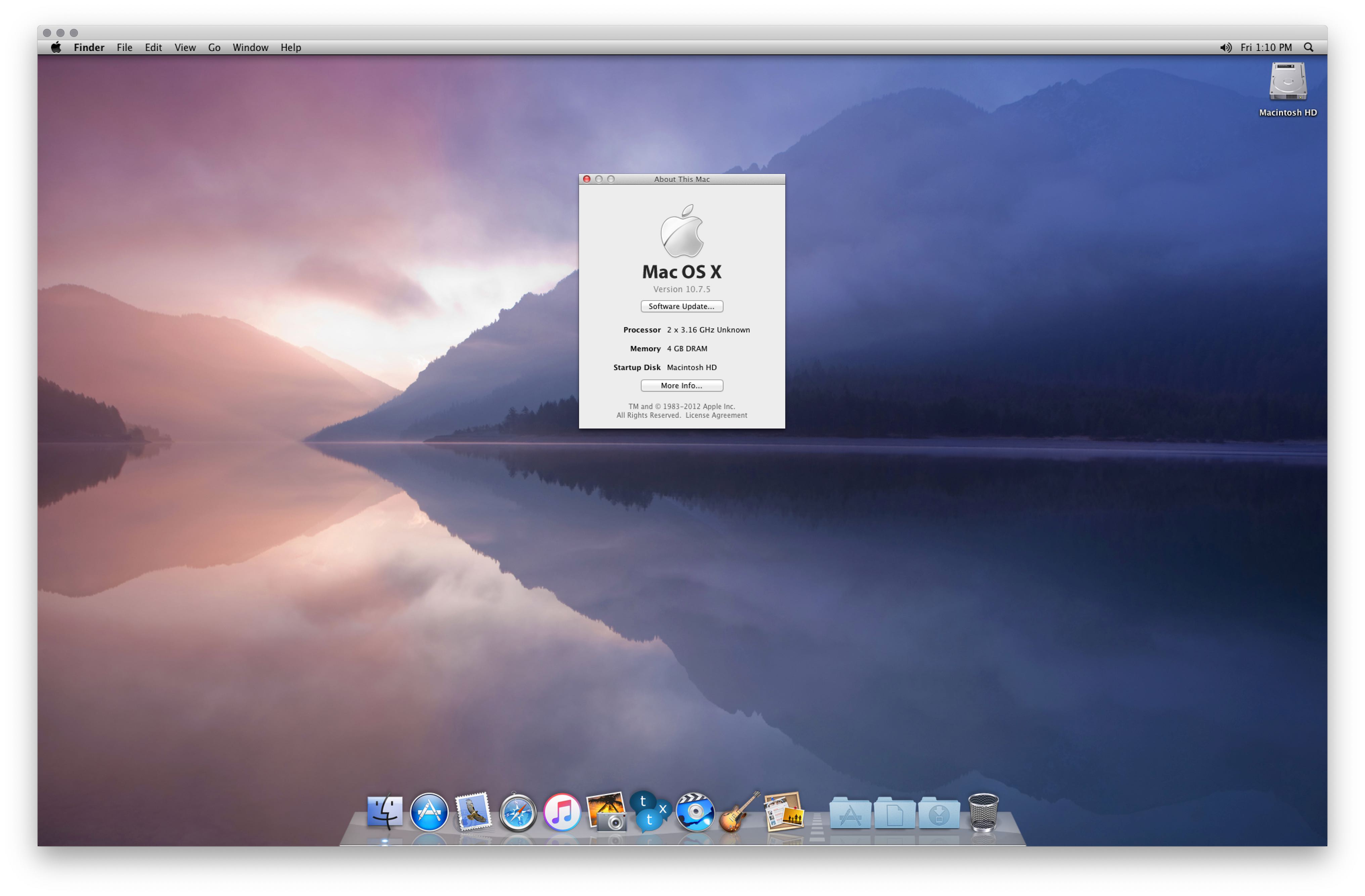1365x896 pixels.
Task: Open the Trash in the Dock
Action: 983,812
